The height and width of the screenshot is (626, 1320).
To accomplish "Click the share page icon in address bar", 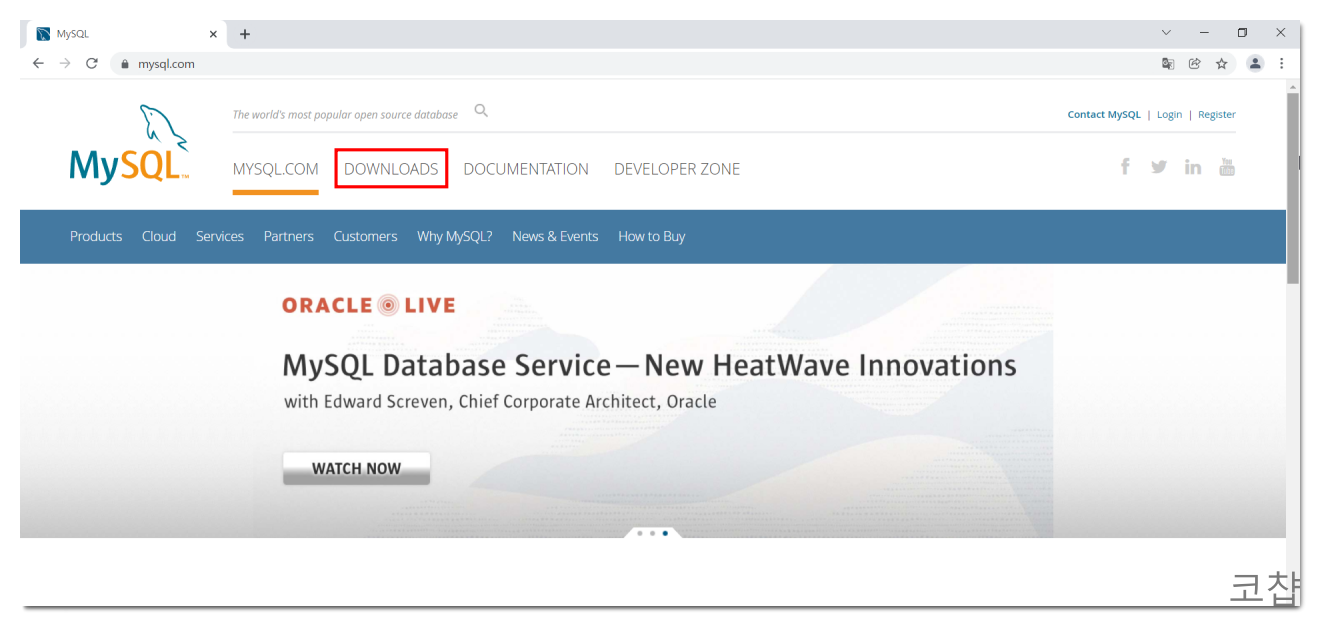I will (x=1194, y=63).
